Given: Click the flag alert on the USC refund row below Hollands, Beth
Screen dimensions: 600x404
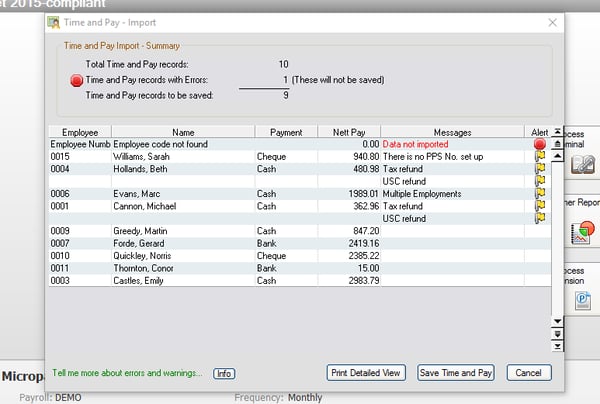Looking at the screenshot, I should (x=540, y=181).
